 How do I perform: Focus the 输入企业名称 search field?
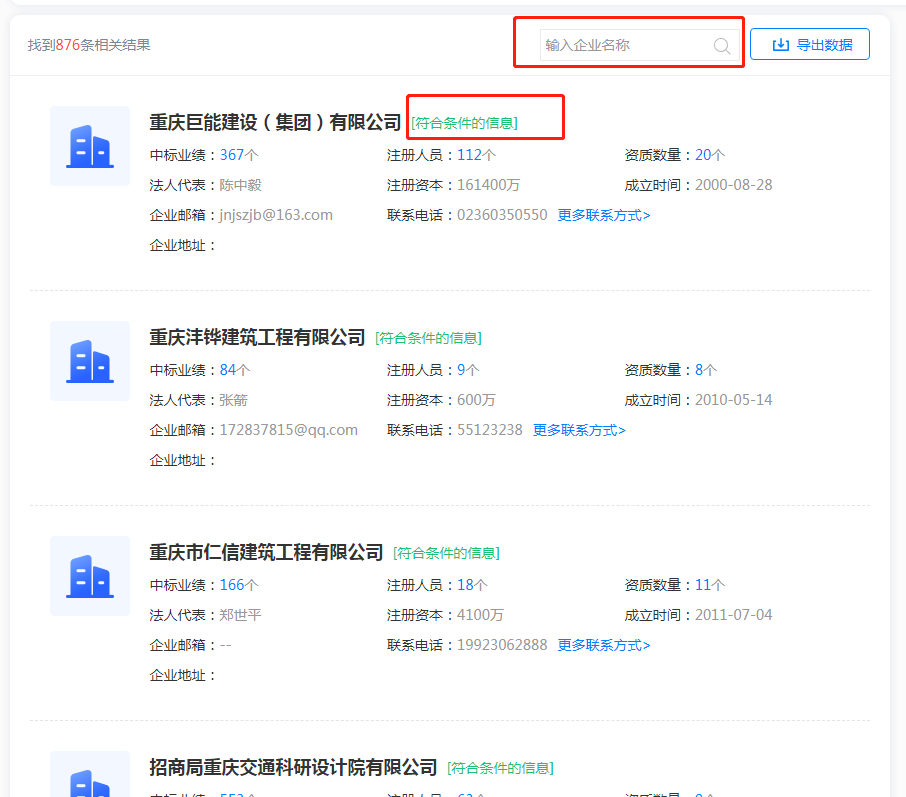639,45
